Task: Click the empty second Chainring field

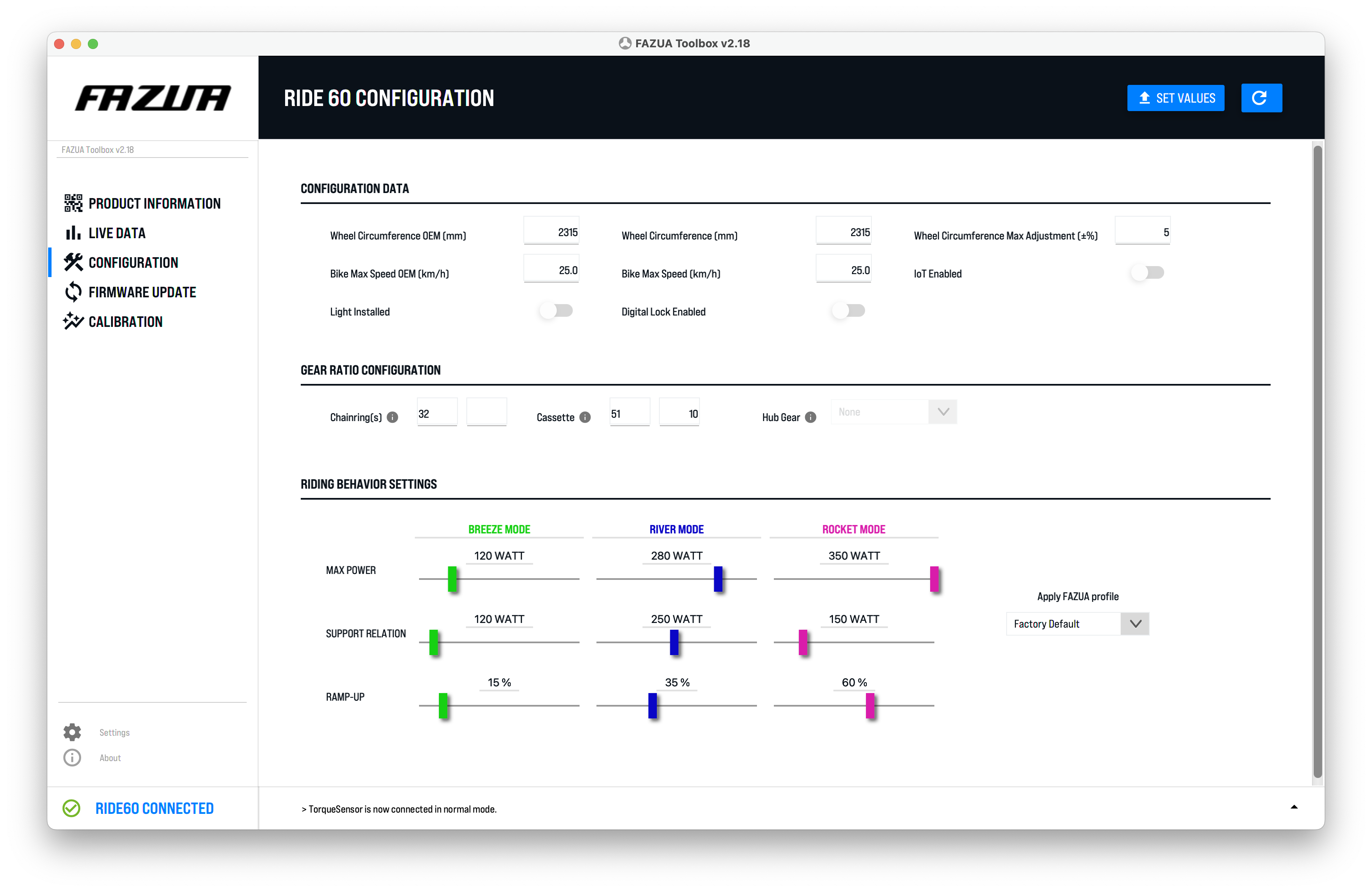Action: point(487,413)
